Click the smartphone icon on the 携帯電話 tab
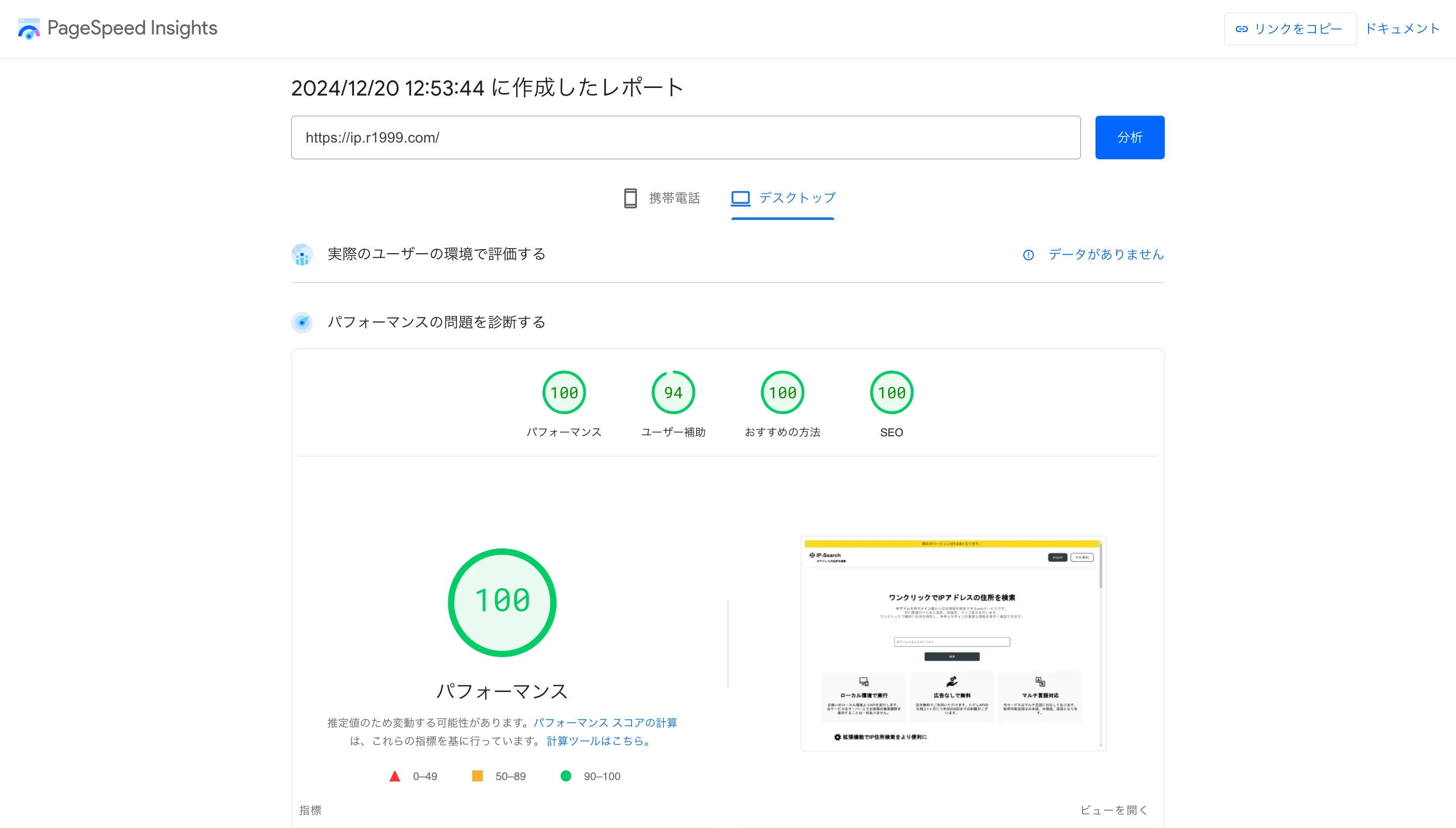1456x828 pixels. point(630,198)
